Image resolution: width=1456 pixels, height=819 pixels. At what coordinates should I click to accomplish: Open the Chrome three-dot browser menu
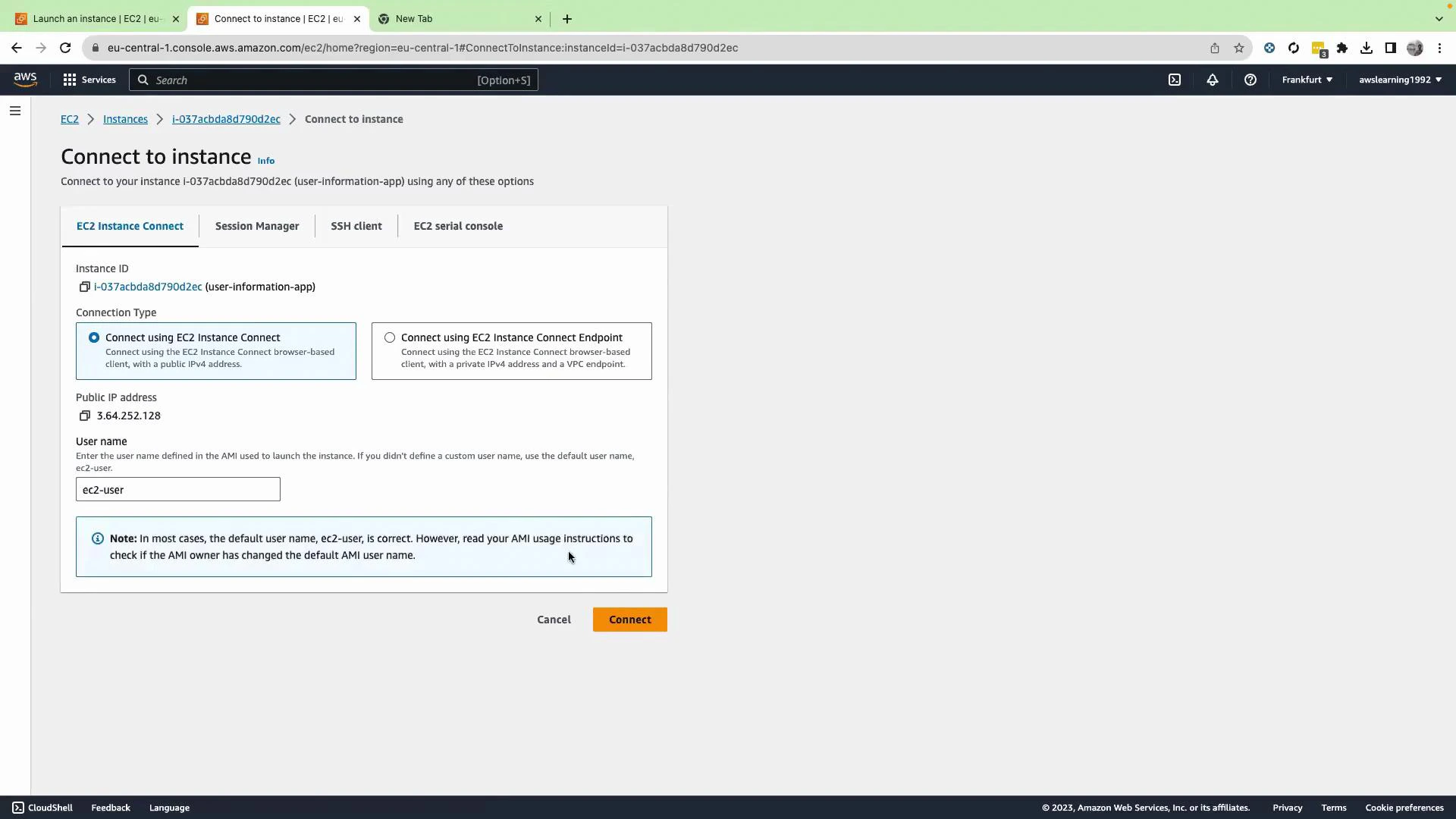[x=1440, y=48]
